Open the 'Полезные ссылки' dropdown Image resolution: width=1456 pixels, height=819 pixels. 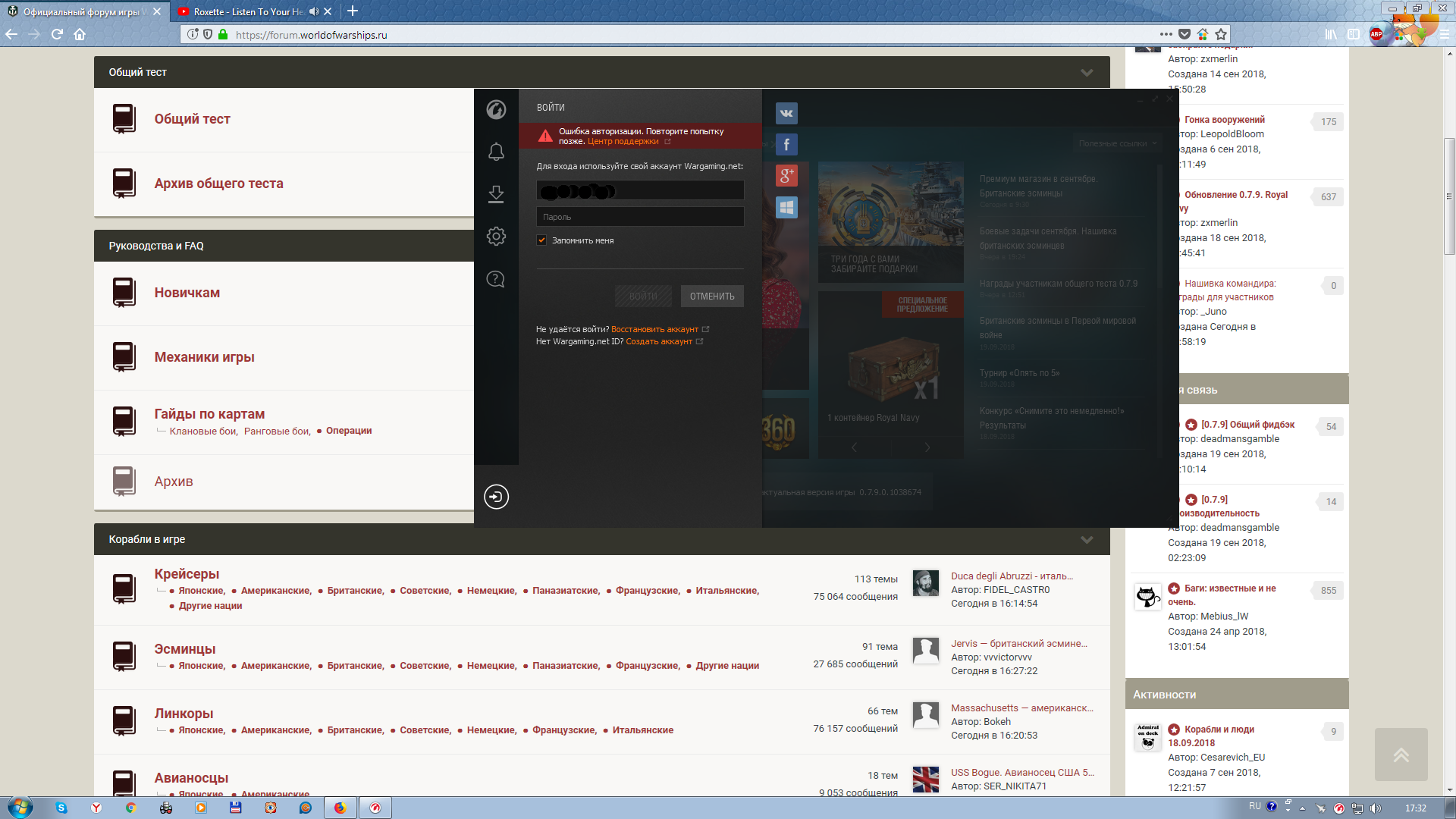pos(1118,143)
